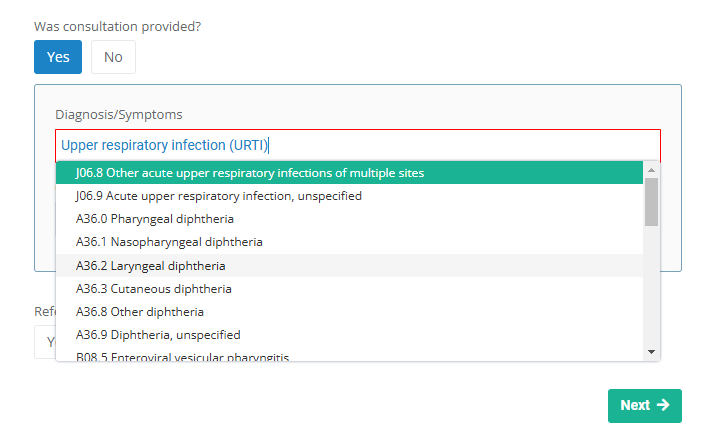Pick A36.2 Laryngeal diphtheria from list

coord(151,266)
